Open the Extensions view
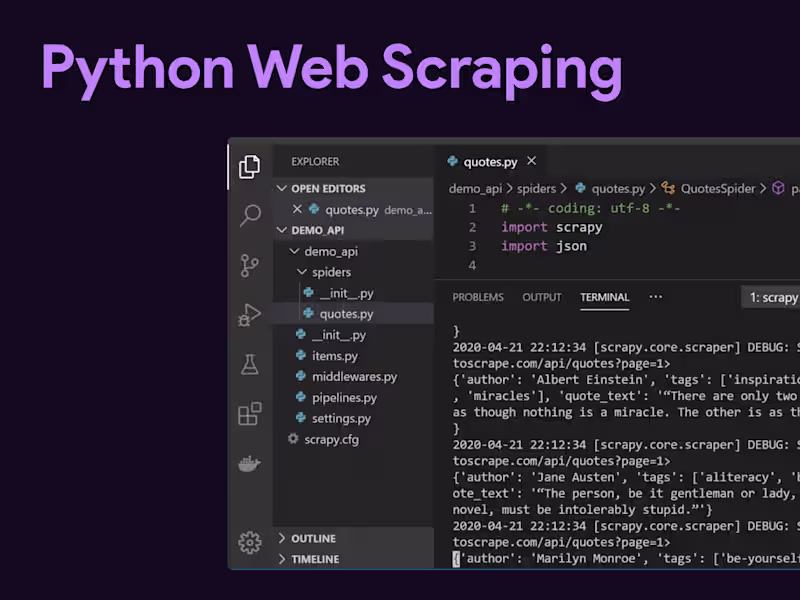This screenshot has width=800, height=600. tap(250, 414)
